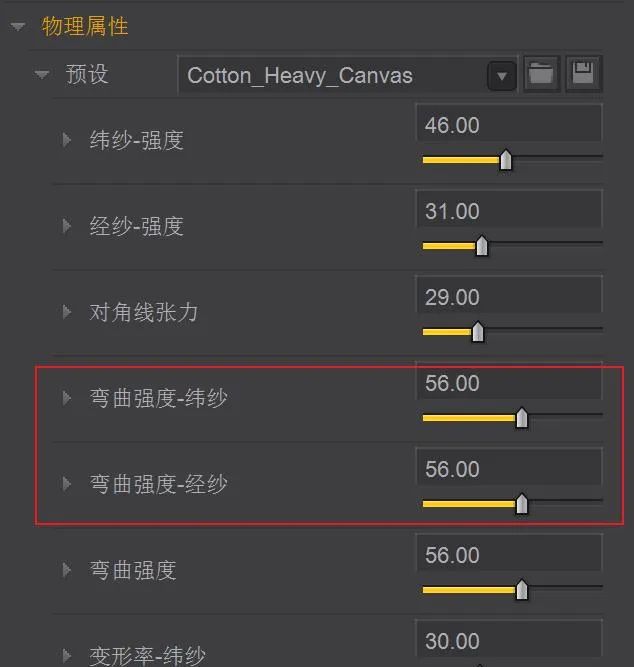Click the 弯曲强度-经纱 slider handle

[522, 504]
